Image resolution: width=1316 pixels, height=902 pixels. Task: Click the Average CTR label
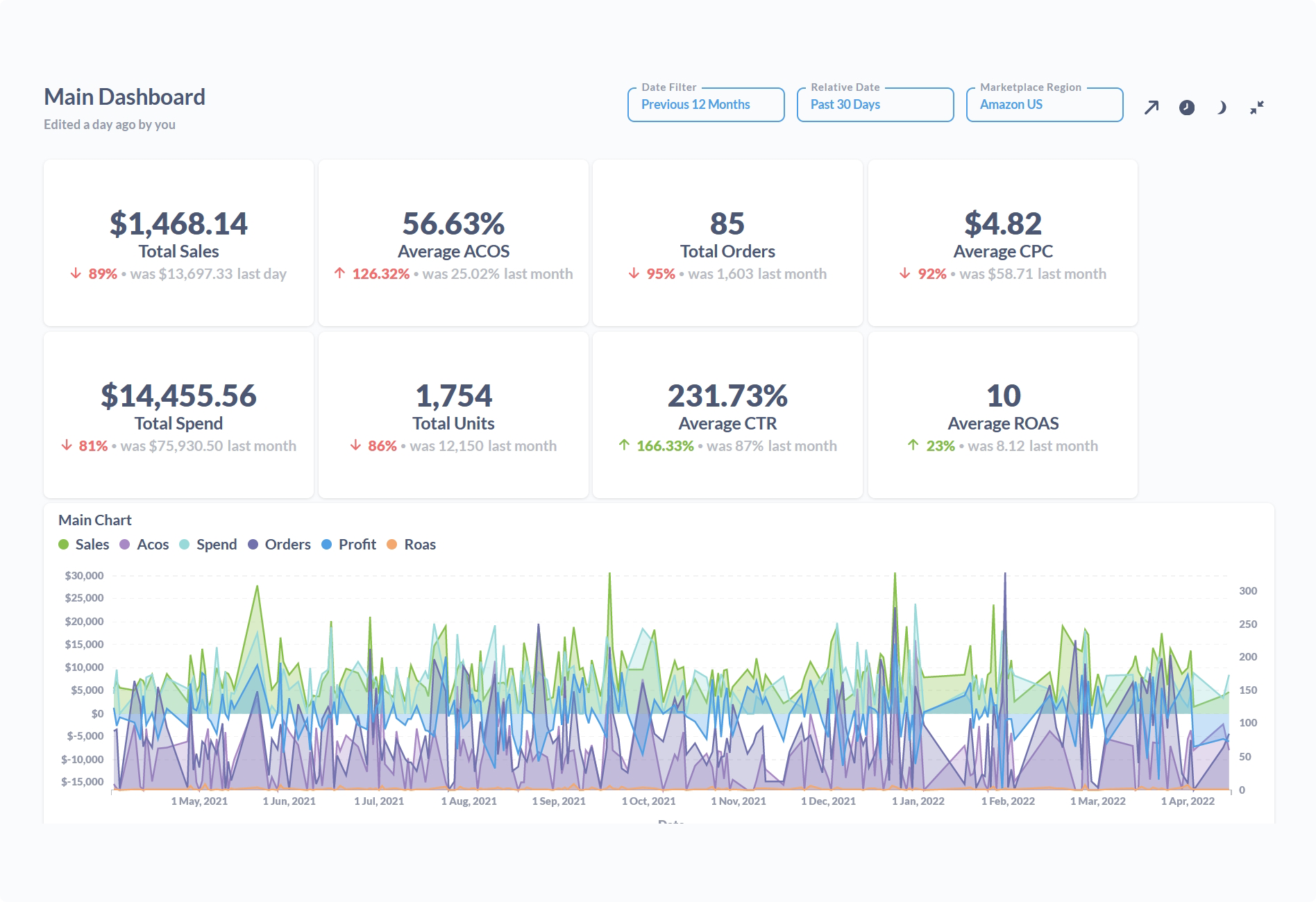point(727,423)
